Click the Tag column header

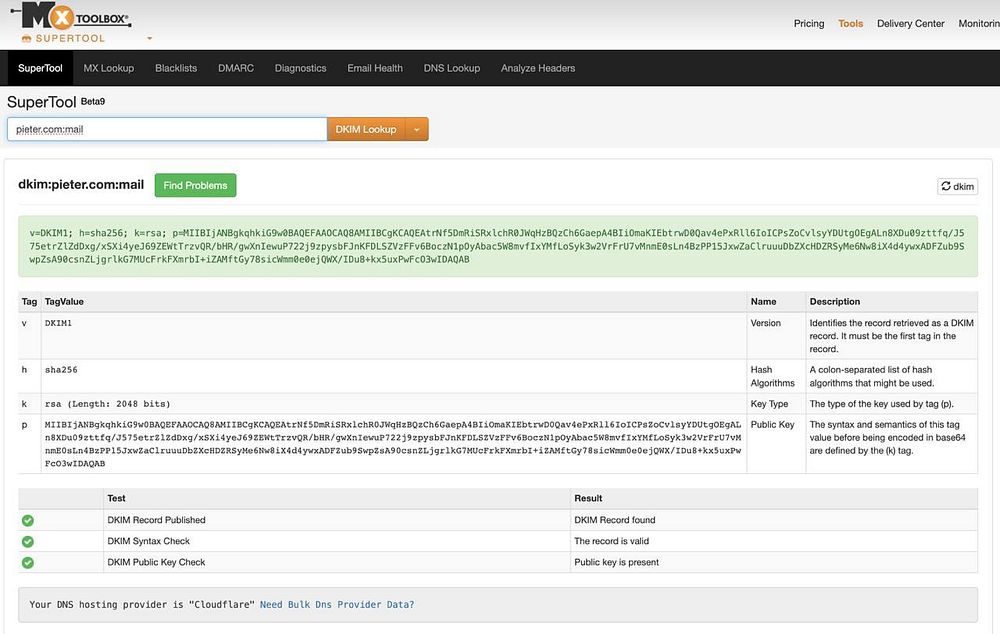(29, 302)
